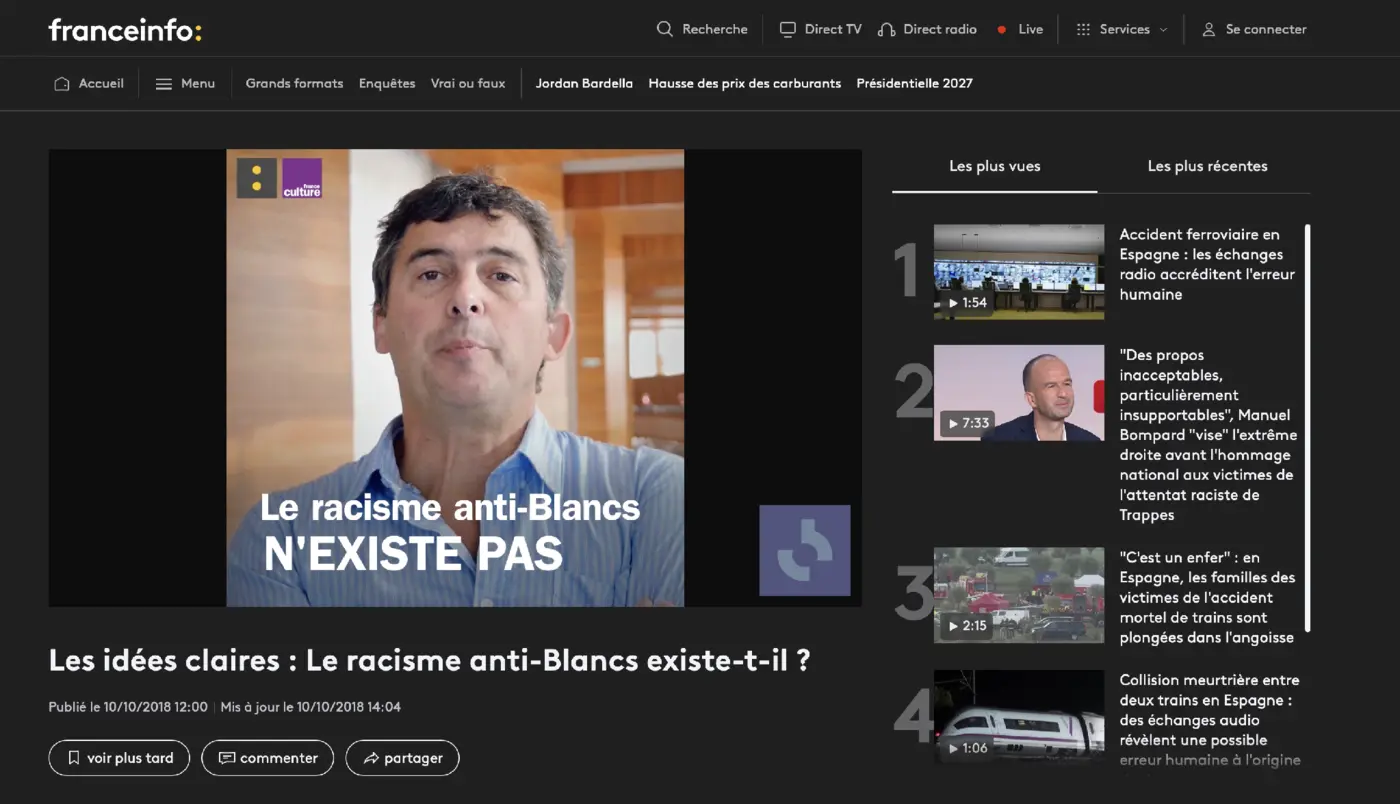This screenshot has width=1400, height=804.
Task: Open the 2:15 train accident thumbnail
Action: (x=1019, y=595)
